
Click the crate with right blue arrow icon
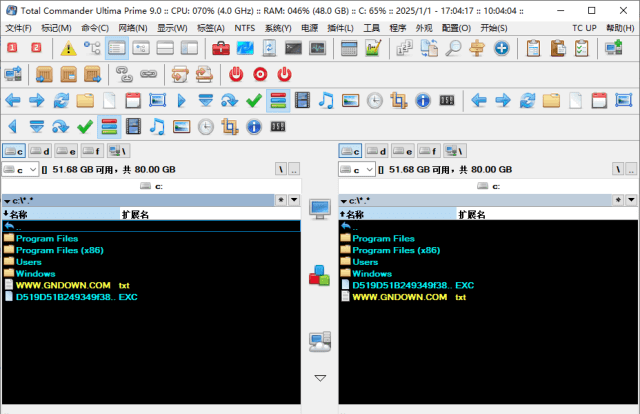92,74
